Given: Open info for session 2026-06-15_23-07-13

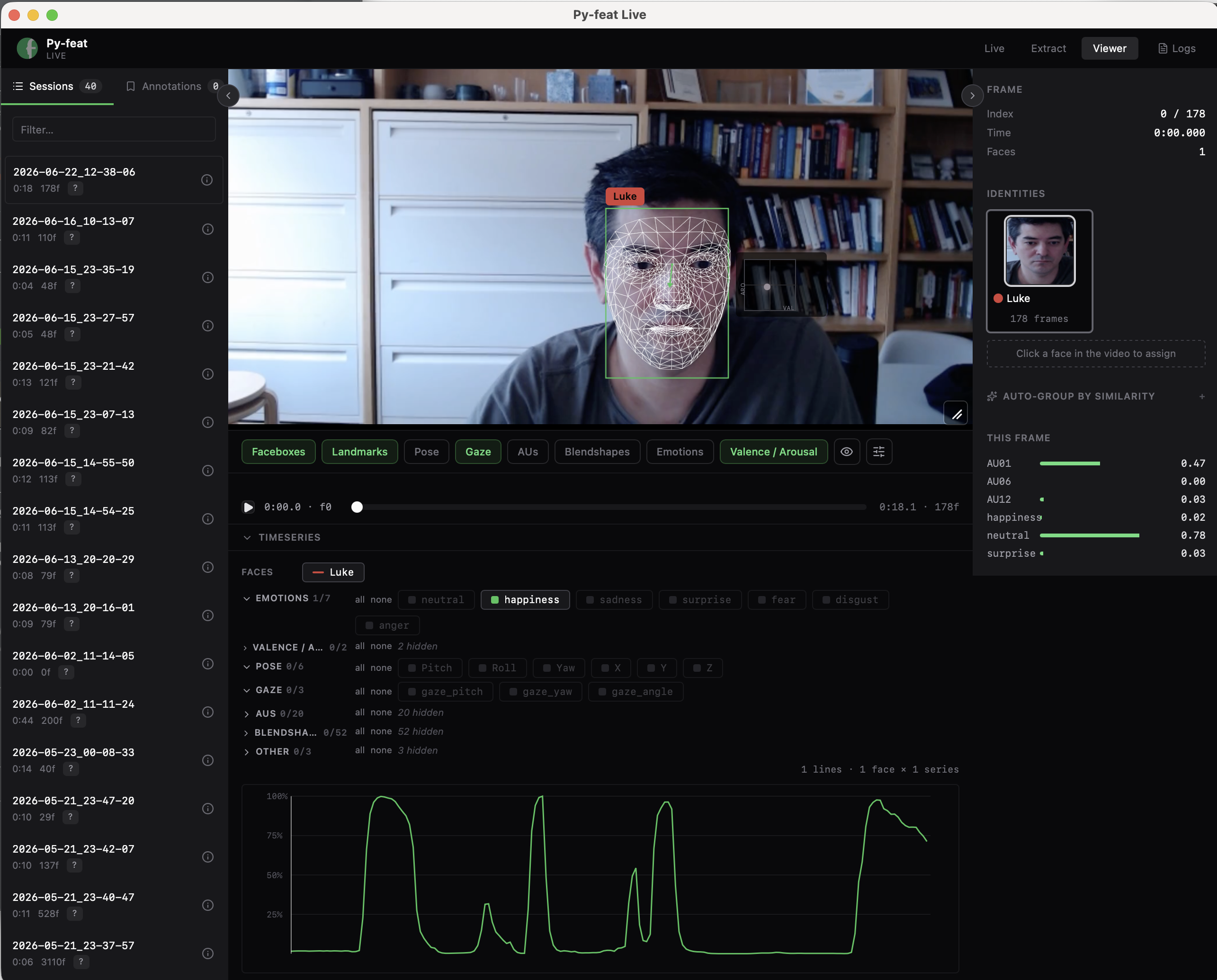Looking at the screenshot, I should [207, 422].
